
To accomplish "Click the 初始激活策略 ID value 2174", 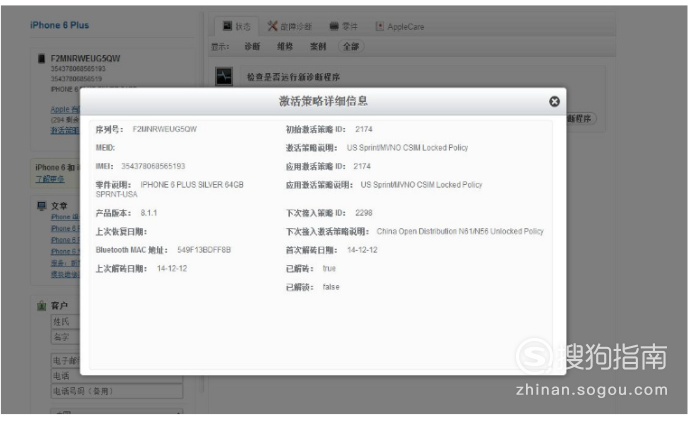I will (364, 129).
